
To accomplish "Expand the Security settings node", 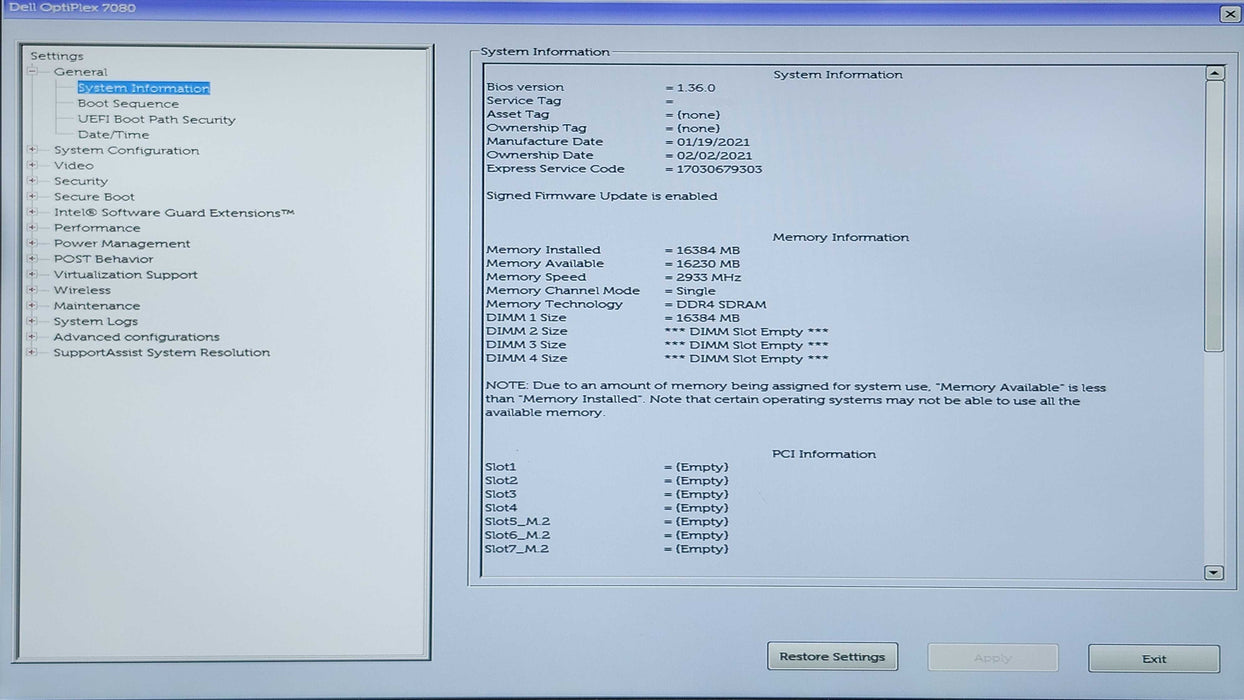I will [x=33, y=182].
